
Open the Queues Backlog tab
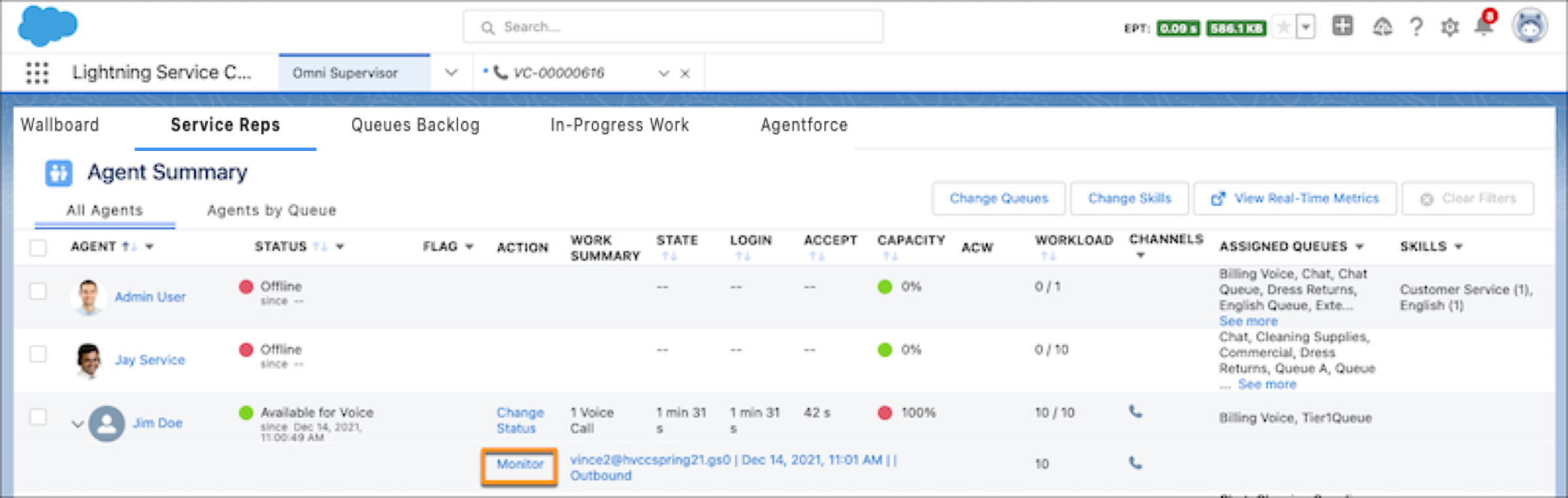pyautogui.click(x=416, y=125)
